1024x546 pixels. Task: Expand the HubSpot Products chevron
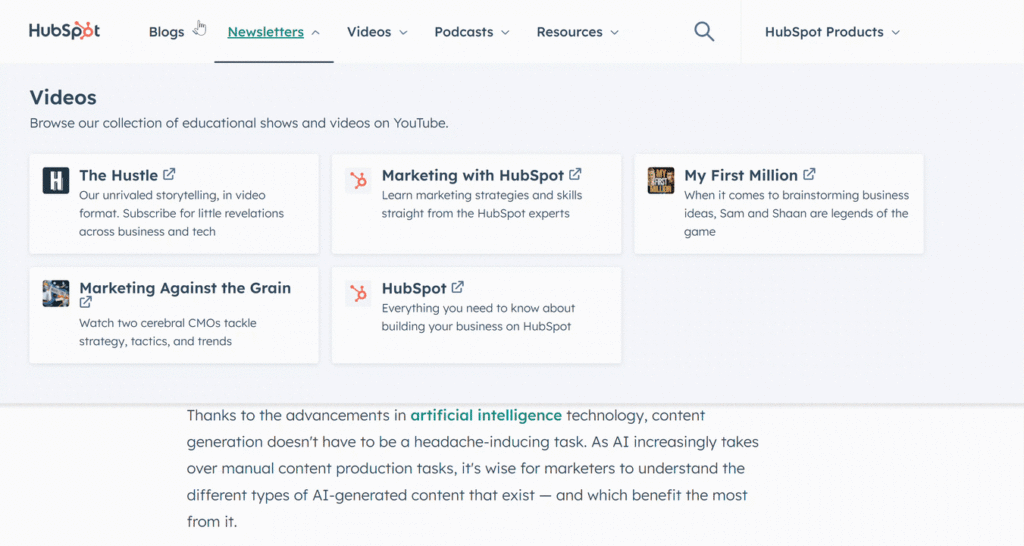click(x=895, y=32)
